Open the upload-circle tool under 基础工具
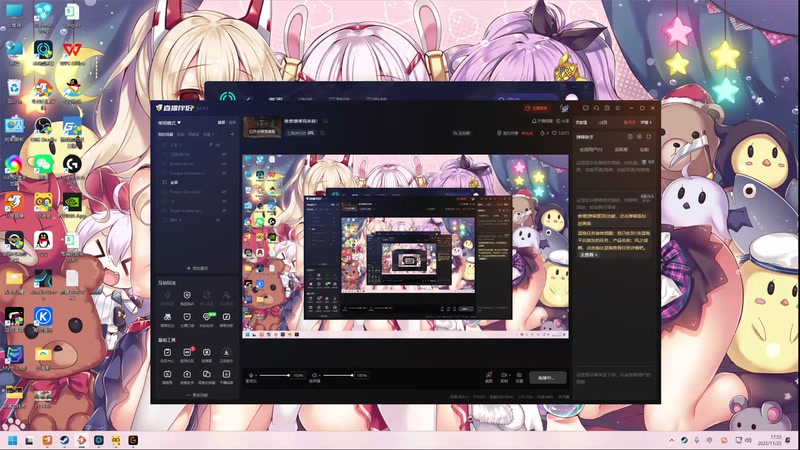Image resolution: width=800 pixels, height=450 pixels. click(x=187, y=374)
